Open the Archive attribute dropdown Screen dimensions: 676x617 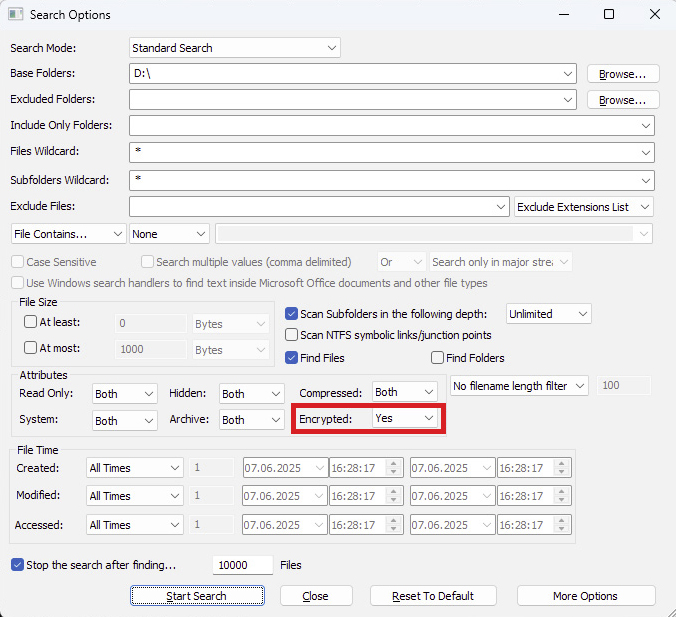tap(251, 420)
